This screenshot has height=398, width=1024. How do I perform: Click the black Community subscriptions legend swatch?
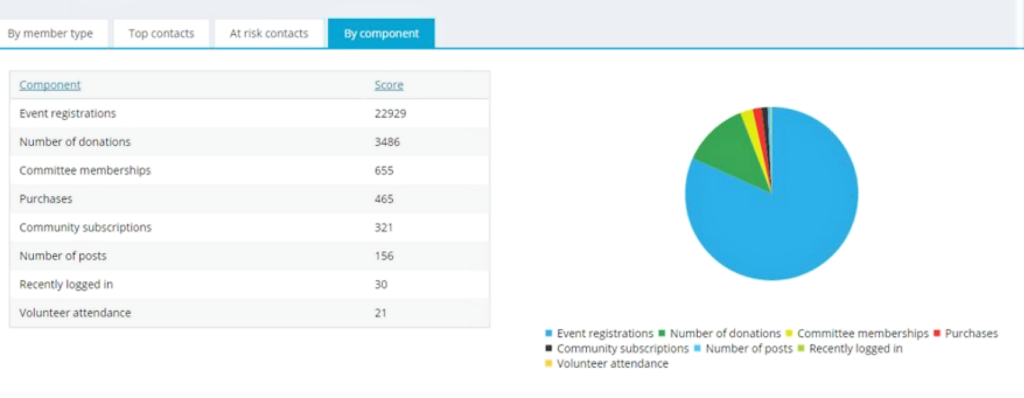click(549, 348)
